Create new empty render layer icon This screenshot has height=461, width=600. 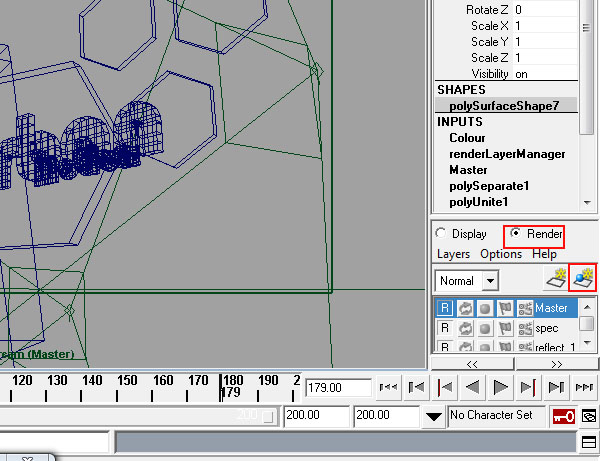click(555, 279)
